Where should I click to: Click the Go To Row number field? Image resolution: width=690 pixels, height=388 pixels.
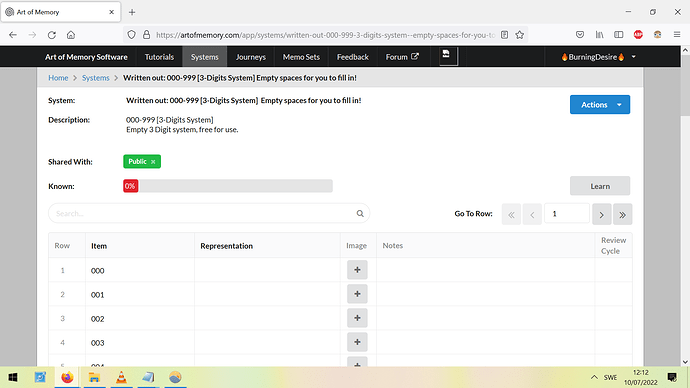point(567,214)
